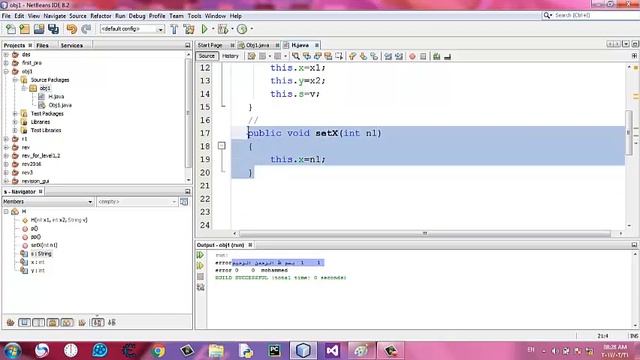Screen dimensions: 640x360
Task: Open Visual Studio from the taskbar
Action: (x=333, y=351)
